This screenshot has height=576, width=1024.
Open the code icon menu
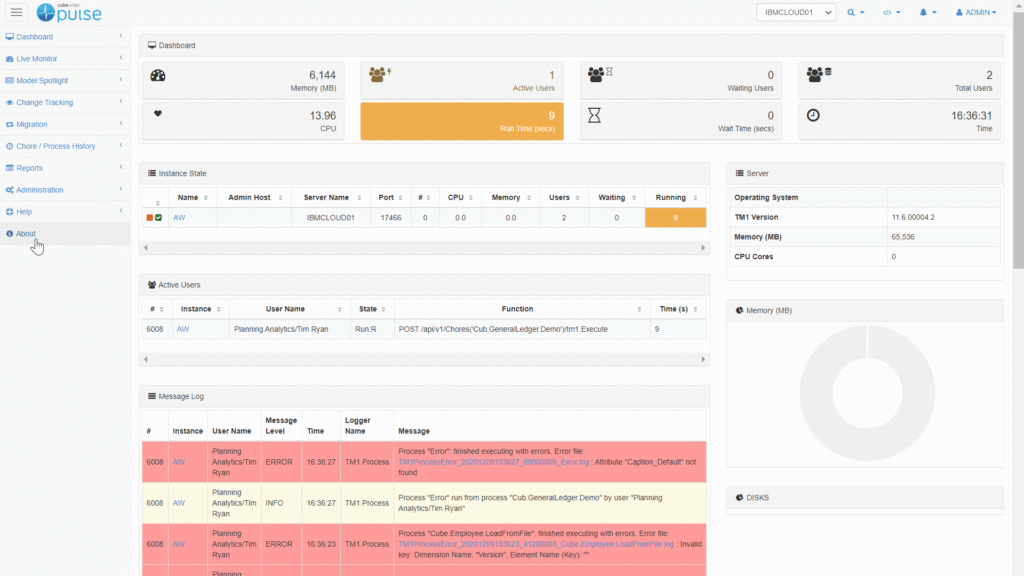891,12
